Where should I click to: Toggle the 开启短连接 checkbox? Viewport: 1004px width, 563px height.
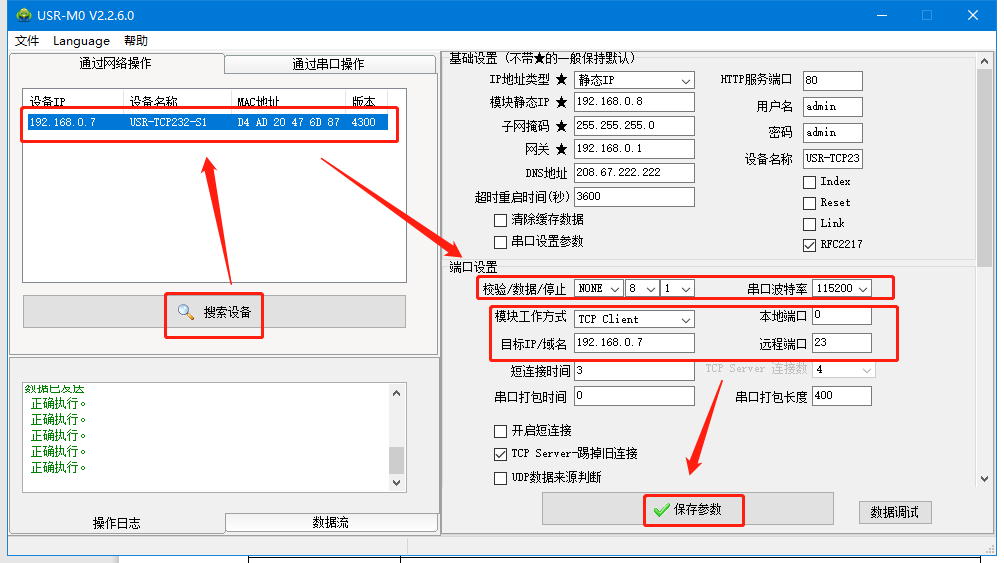click(x=501, y=431)
